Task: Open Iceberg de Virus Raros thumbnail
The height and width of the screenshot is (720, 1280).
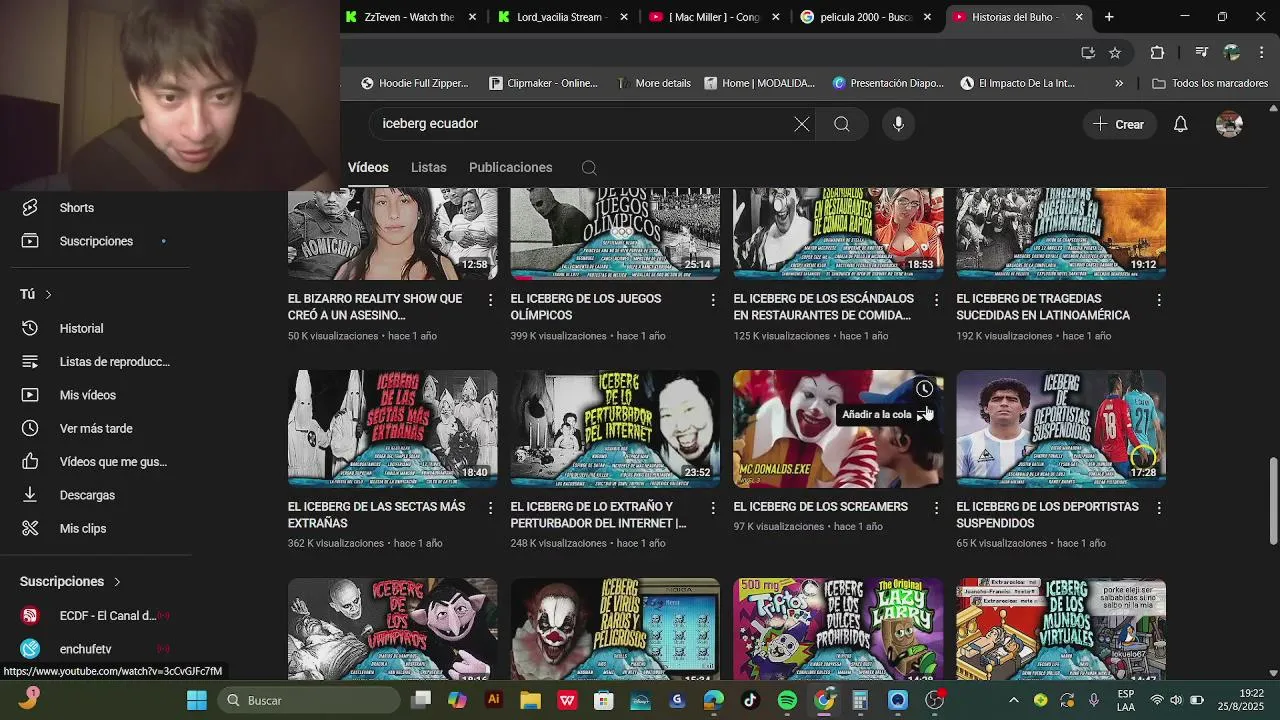Action: pyautogui.click(x=615, y=629)
